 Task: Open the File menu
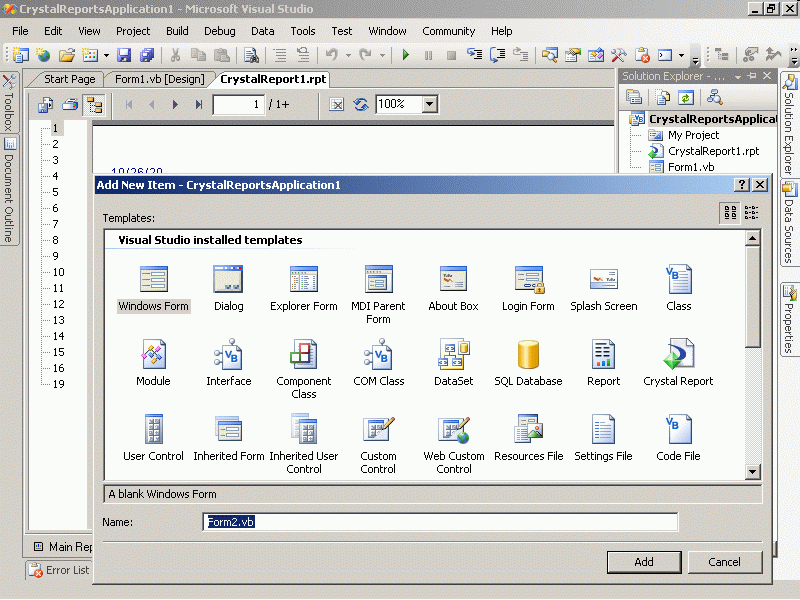coord(20,31)
